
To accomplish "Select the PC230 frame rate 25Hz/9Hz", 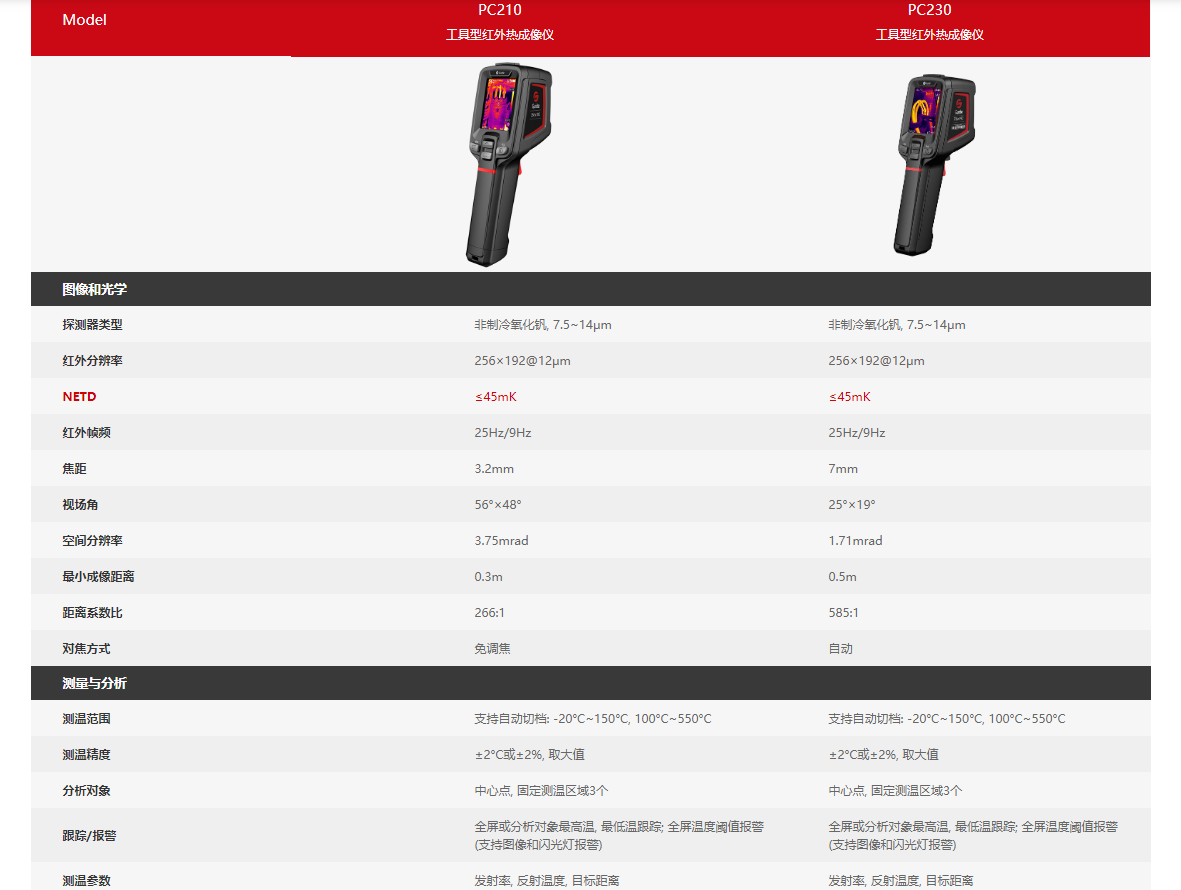I will tap(856, 433).
